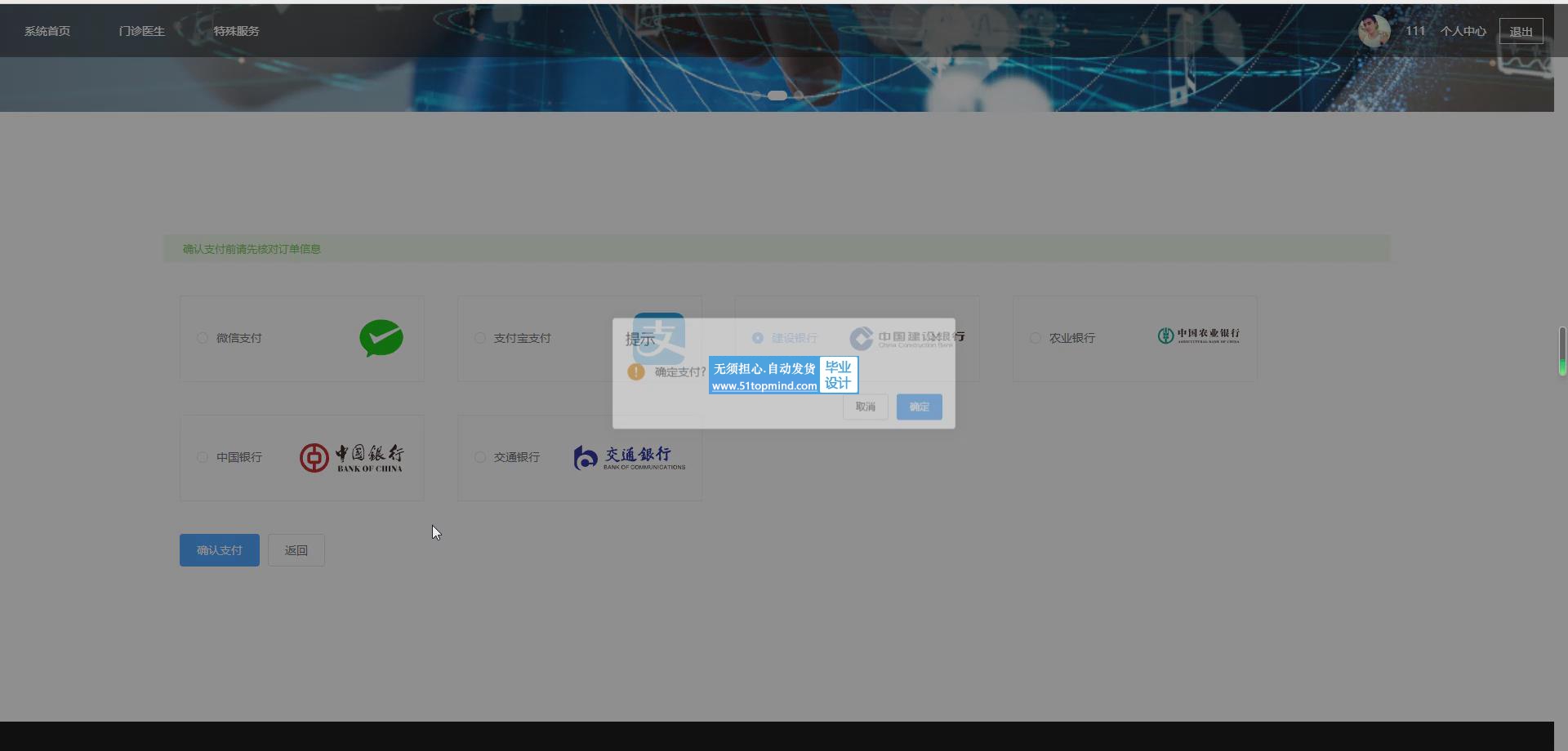Click the China Construction Bank logo
The width and height of the screenshot is (1568, 751).
(906, 338)
